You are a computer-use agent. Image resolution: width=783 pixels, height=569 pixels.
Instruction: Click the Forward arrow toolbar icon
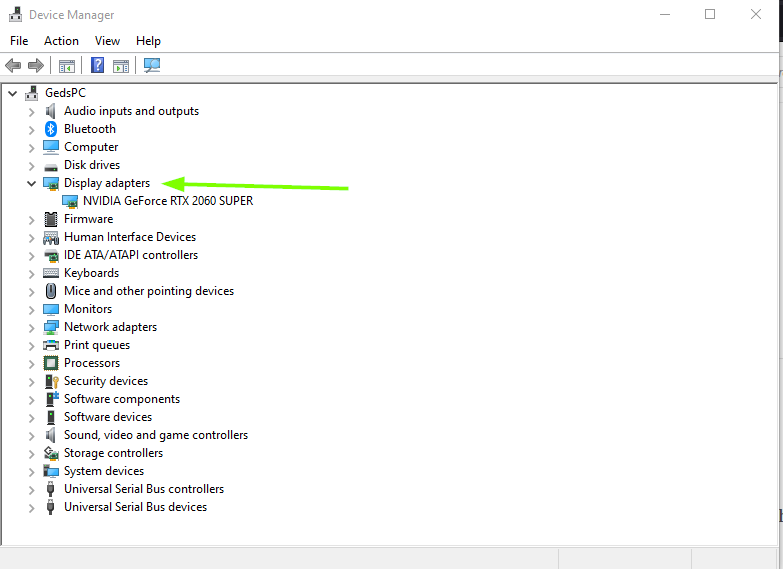coord(36,65)
